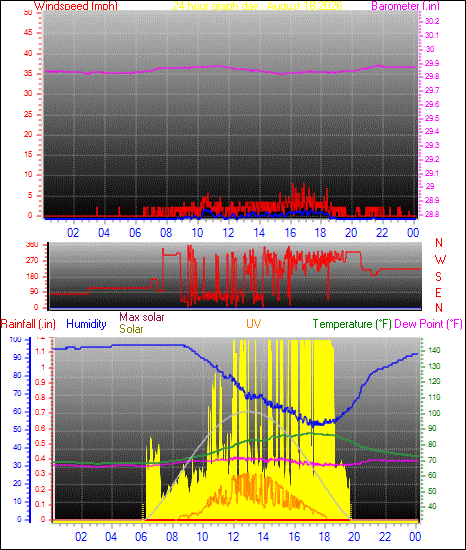Click the "28.8" barometer axis value
The height and width of the screenshot is (550, 466).
point(432,214)
